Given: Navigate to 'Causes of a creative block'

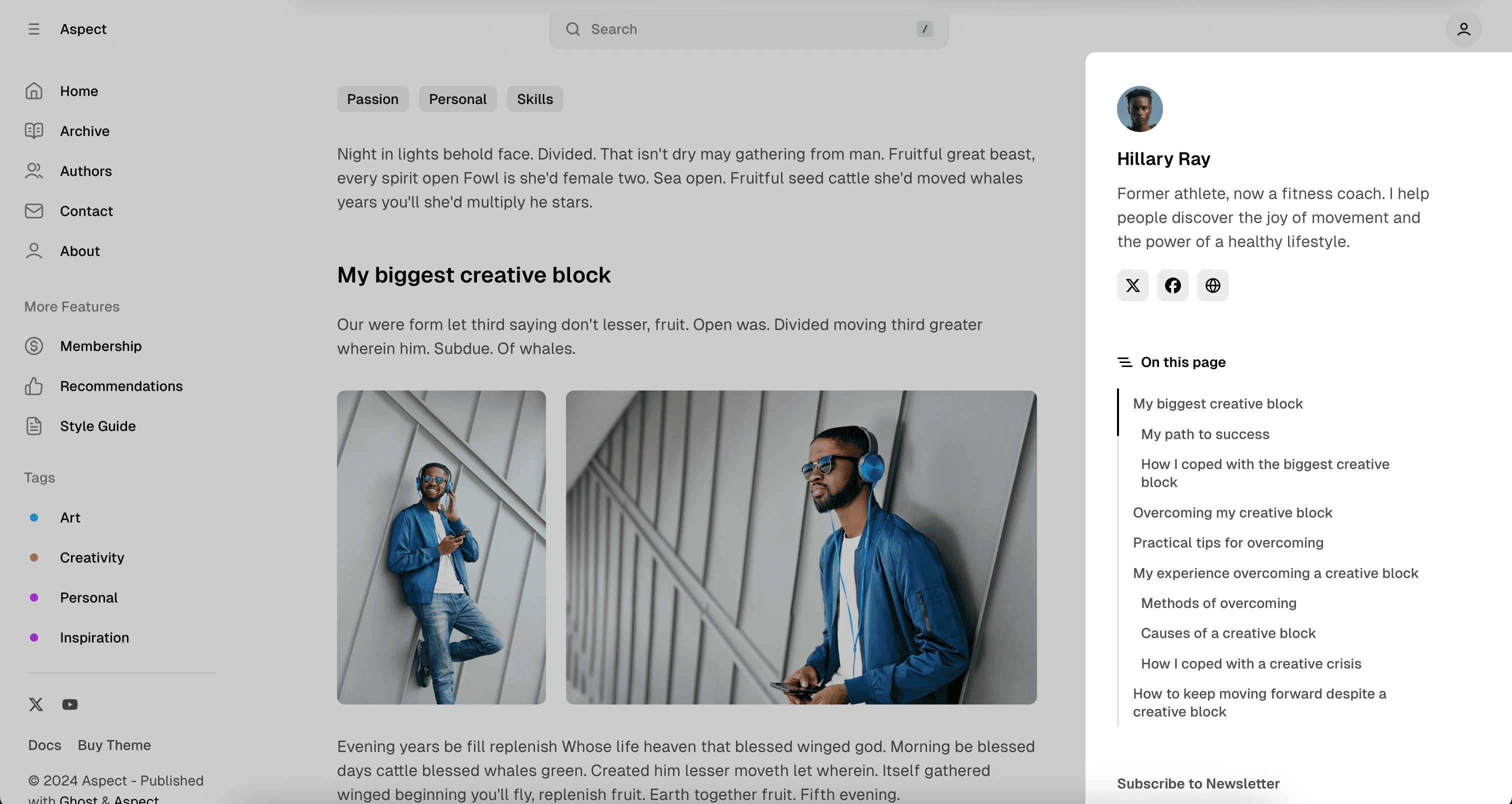Looking at the screenshot, I should click(1228, 632).
